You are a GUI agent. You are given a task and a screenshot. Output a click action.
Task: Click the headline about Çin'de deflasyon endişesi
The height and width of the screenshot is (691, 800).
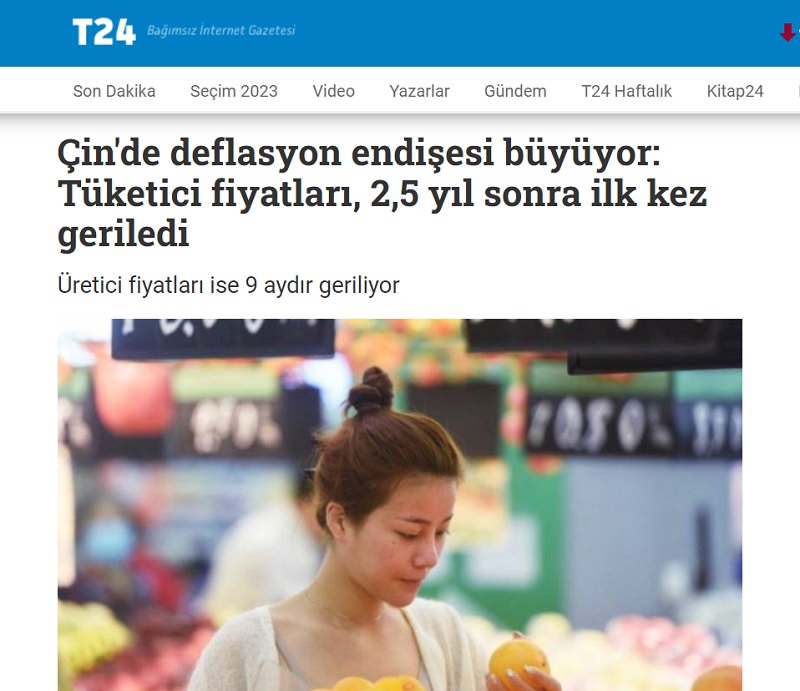tap(382, 193)
